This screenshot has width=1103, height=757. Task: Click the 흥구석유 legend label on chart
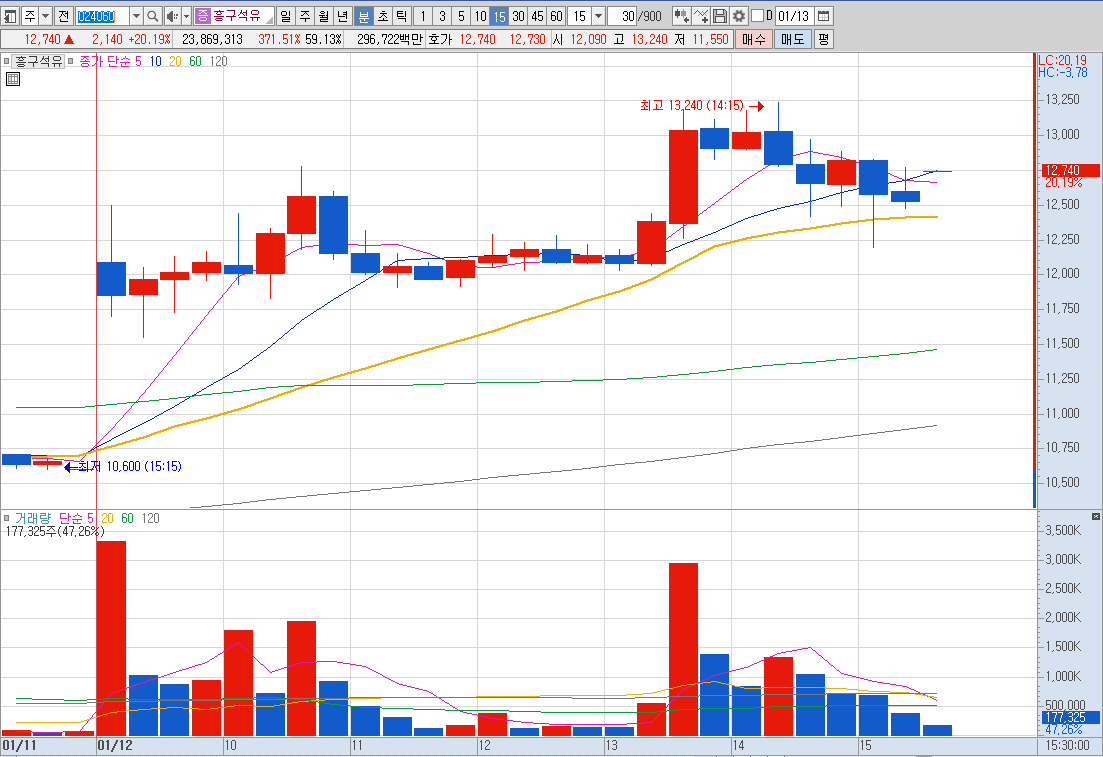click(x=39, y=61)
